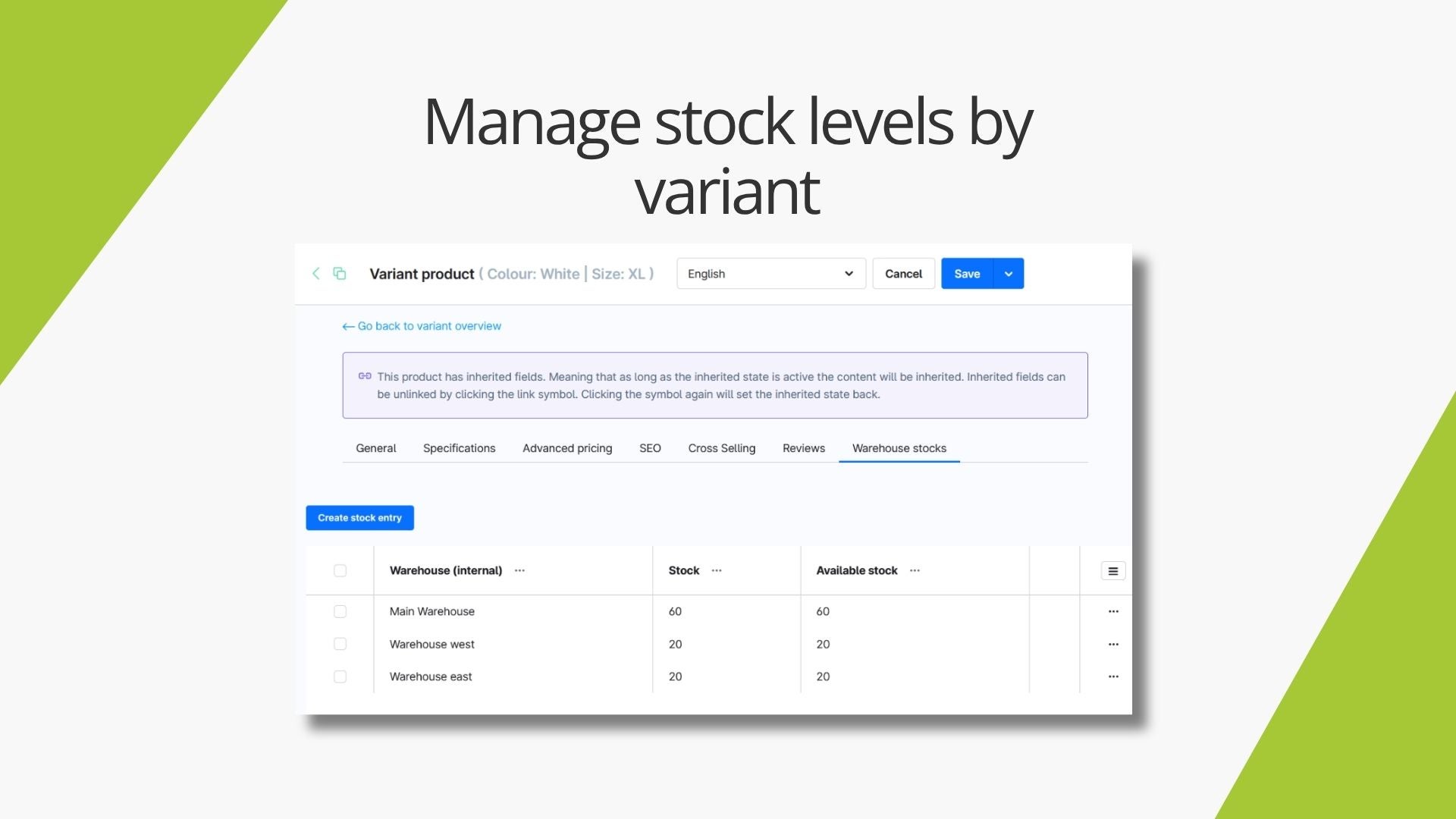Switch to the Specifications tab
The height and width of the screenshot is (819, 1456).
(x=460, y=448)
